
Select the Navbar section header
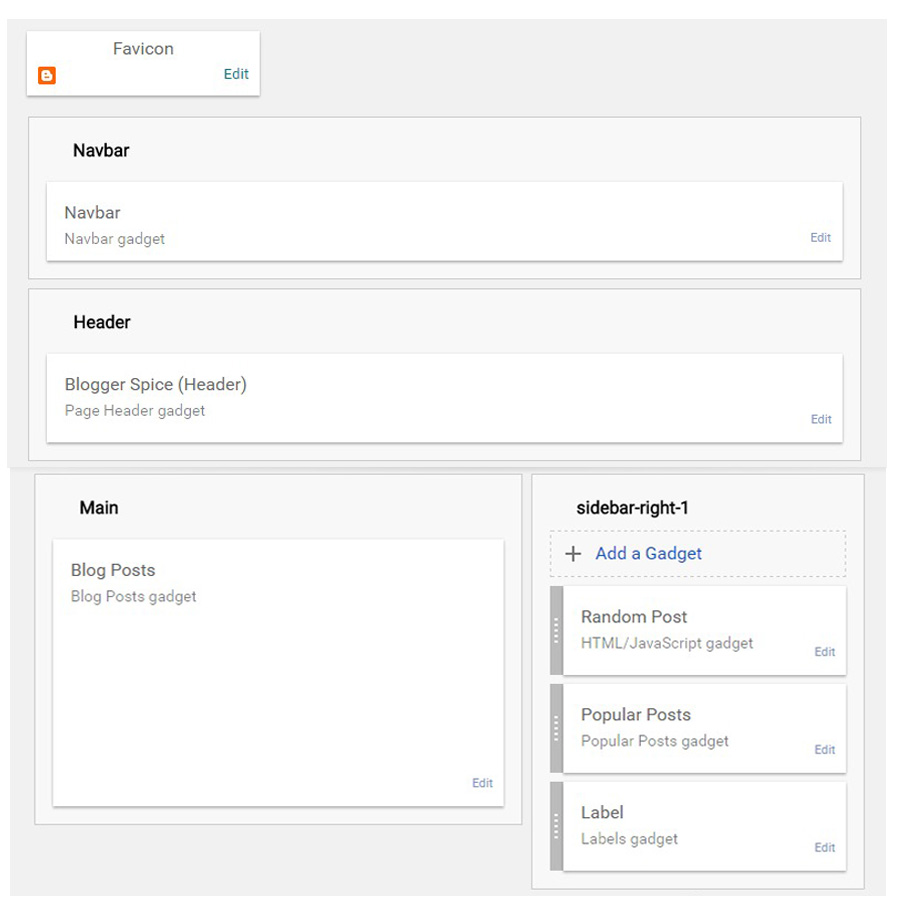click(x=101, y=150)
